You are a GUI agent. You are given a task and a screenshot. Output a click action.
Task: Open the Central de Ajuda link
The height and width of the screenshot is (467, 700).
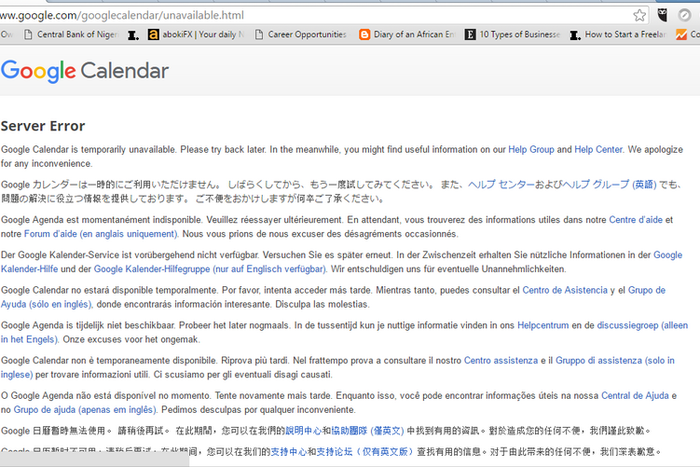coord(635,396)
